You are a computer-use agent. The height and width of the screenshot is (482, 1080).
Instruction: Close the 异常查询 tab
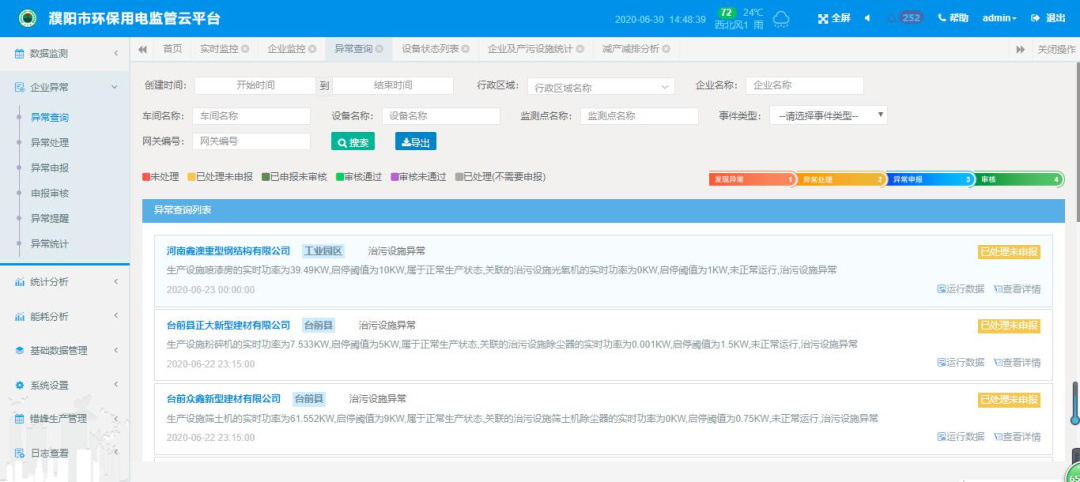pos(380,49)
